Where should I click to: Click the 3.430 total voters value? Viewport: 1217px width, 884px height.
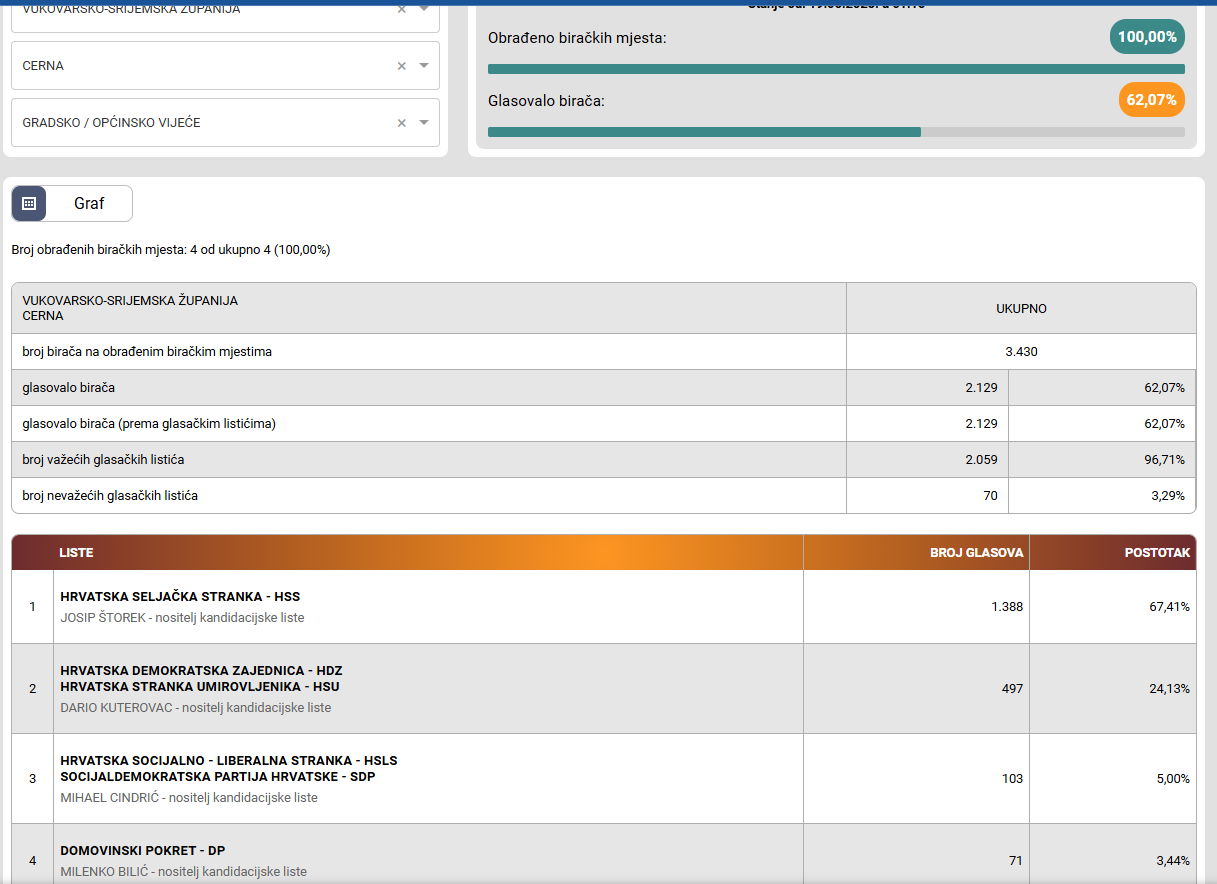tap(1021, 352)
